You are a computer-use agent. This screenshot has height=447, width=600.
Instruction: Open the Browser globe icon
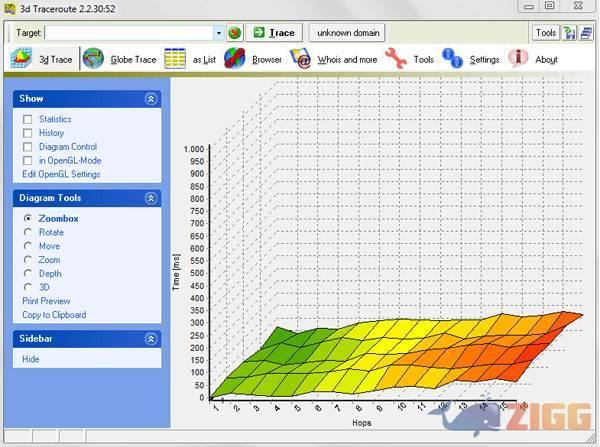click(235, 59)
